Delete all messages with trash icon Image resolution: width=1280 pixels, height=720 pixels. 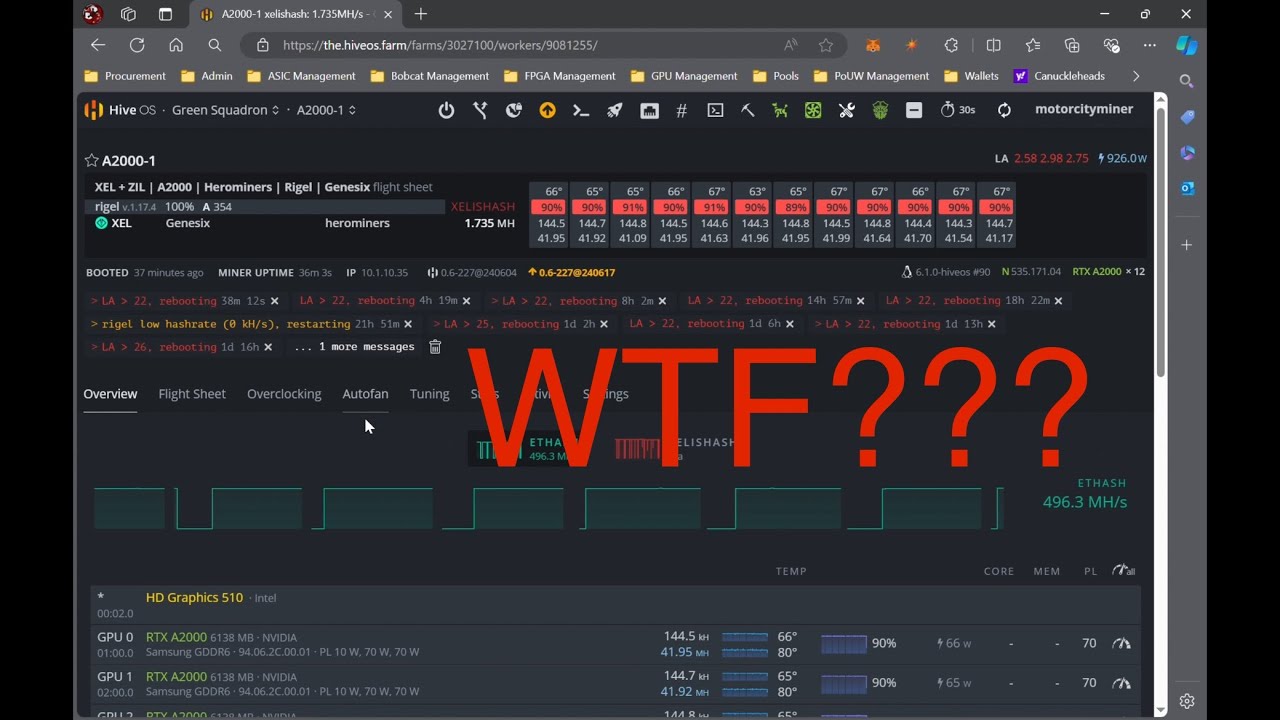435,347
